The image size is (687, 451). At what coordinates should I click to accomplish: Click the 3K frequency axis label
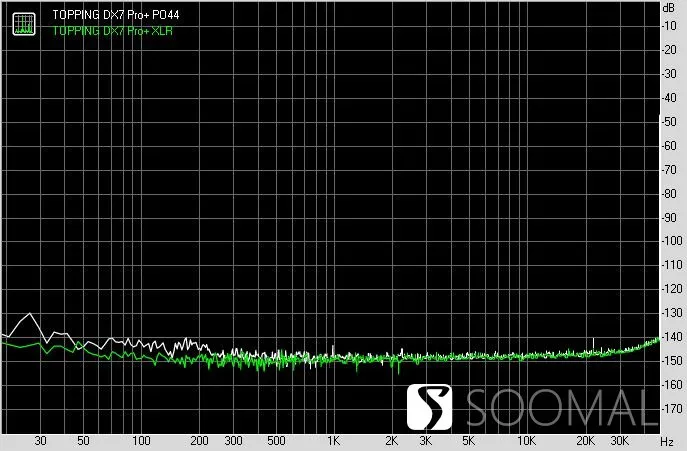425,441
